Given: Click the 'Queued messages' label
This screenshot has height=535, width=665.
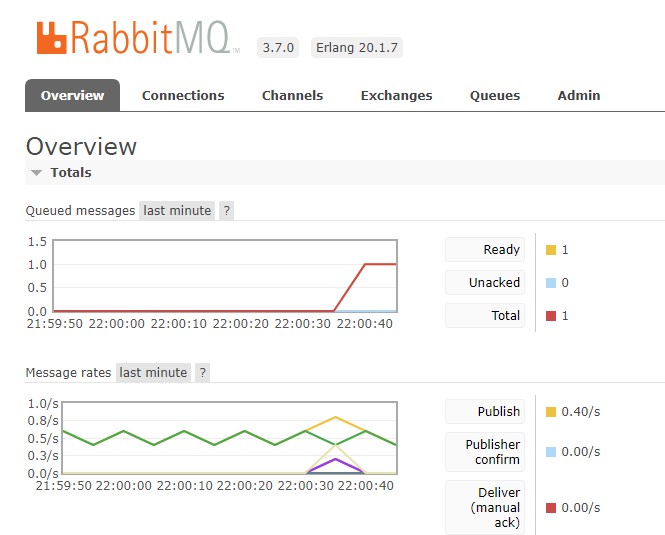Looking at the screenshot, I should click(80, 210).
